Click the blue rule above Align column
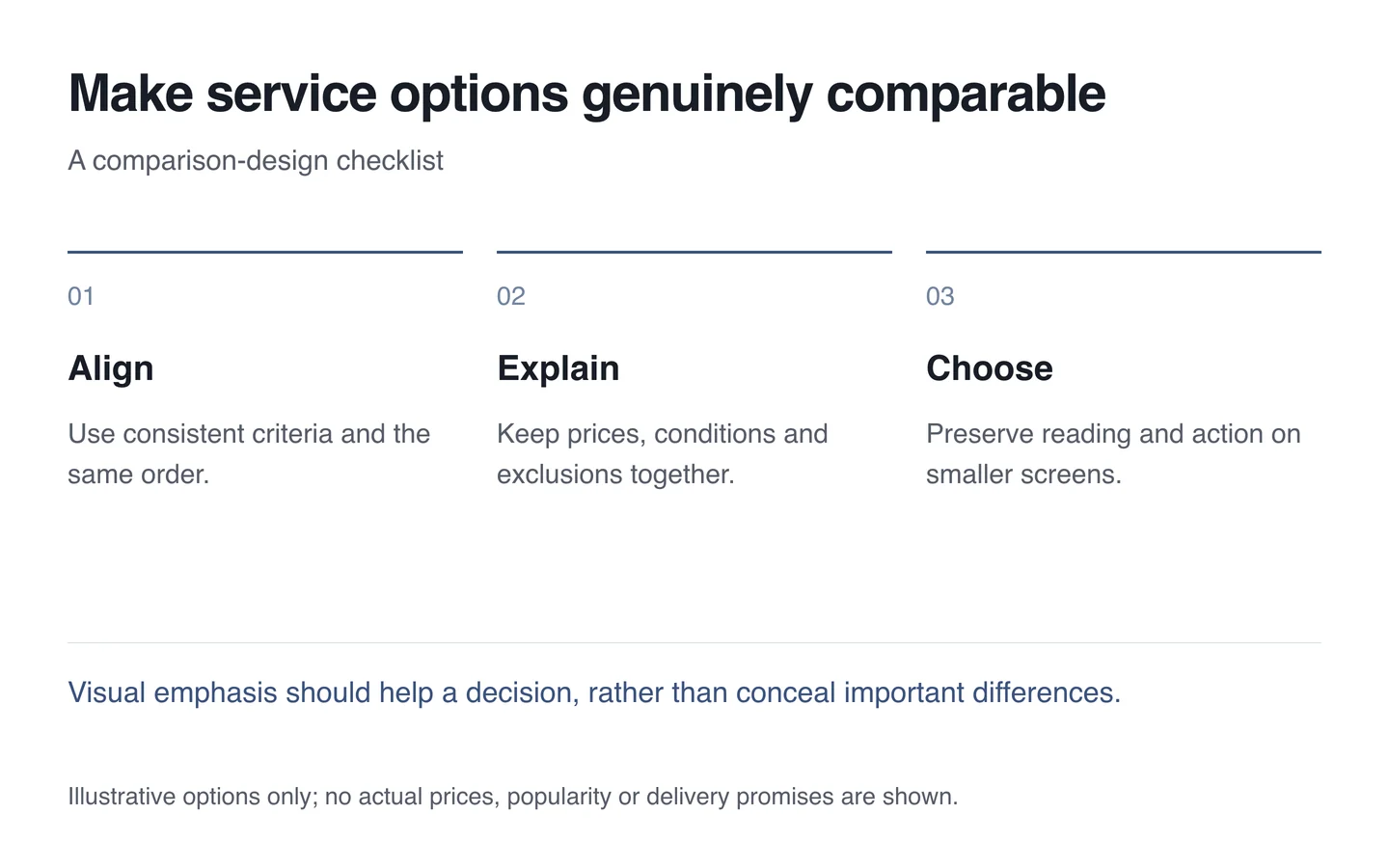The height and width of the screenshot is (868, 1389). [x=265, y=252]
